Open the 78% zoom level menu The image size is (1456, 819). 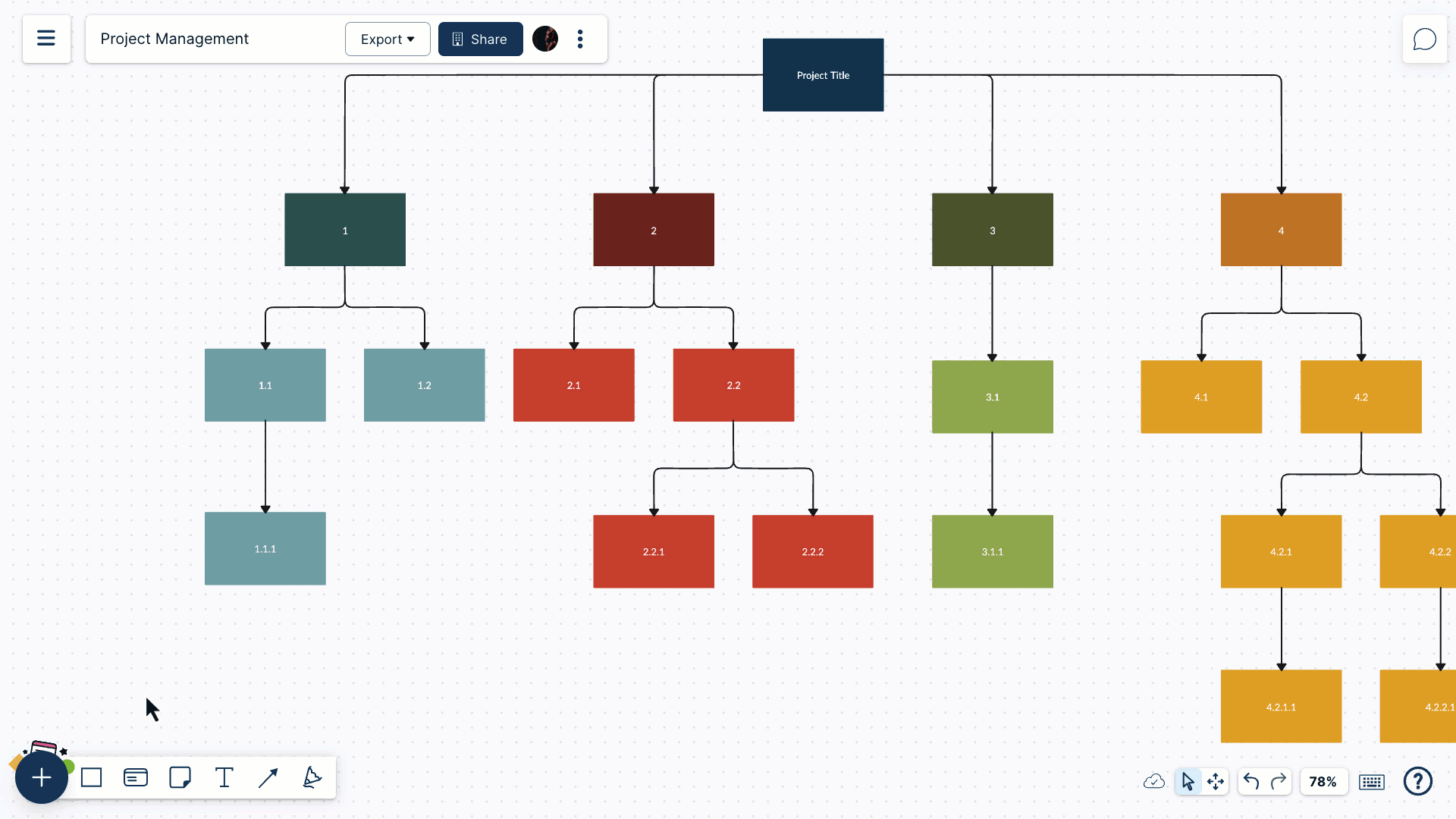(1323, 781)
